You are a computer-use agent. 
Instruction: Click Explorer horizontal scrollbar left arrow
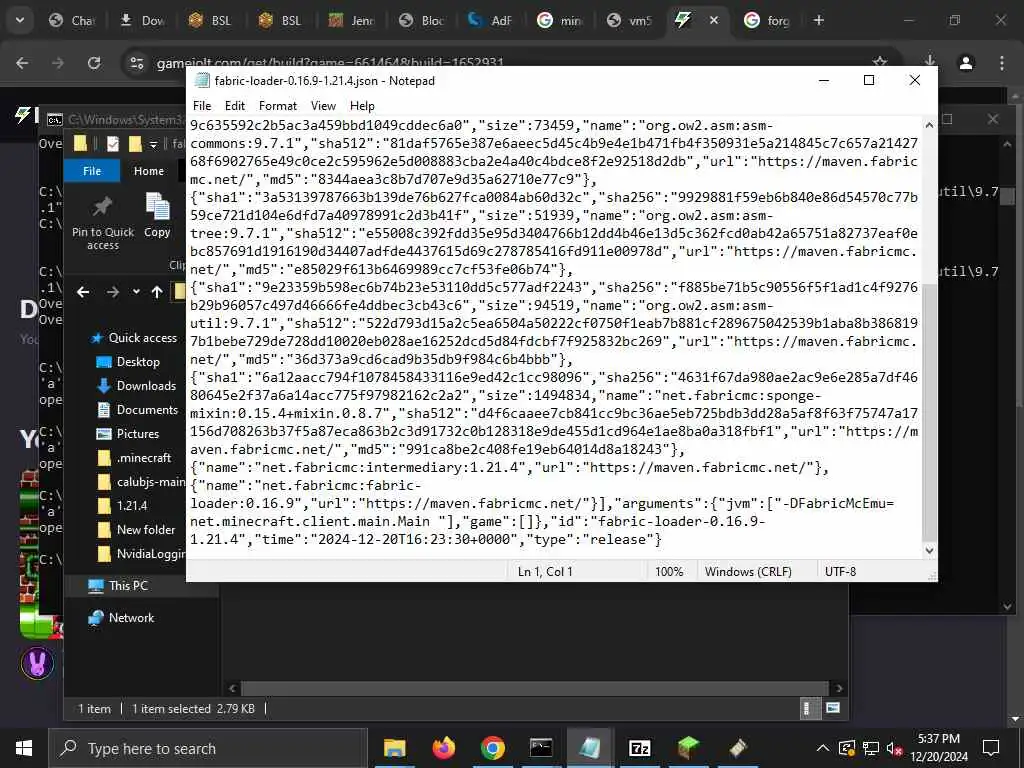[x=232, y=688]
